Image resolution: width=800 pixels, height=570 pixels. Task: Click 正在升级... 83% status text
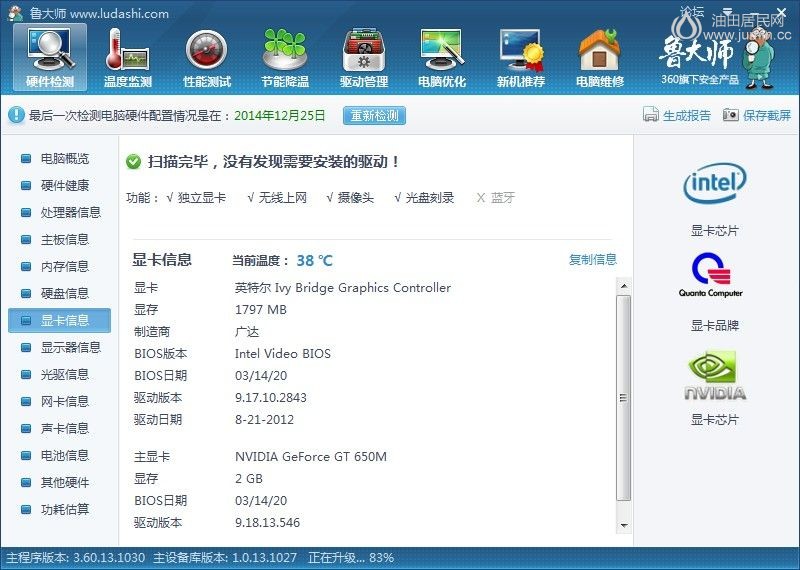(x=351, y=558)
